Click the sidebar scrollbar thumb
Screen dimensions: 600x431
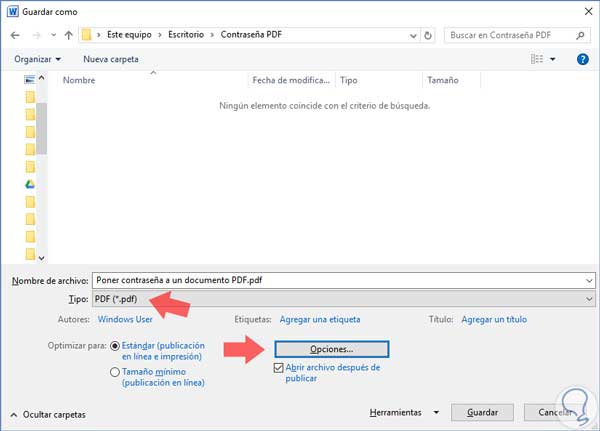coord(41,128)
